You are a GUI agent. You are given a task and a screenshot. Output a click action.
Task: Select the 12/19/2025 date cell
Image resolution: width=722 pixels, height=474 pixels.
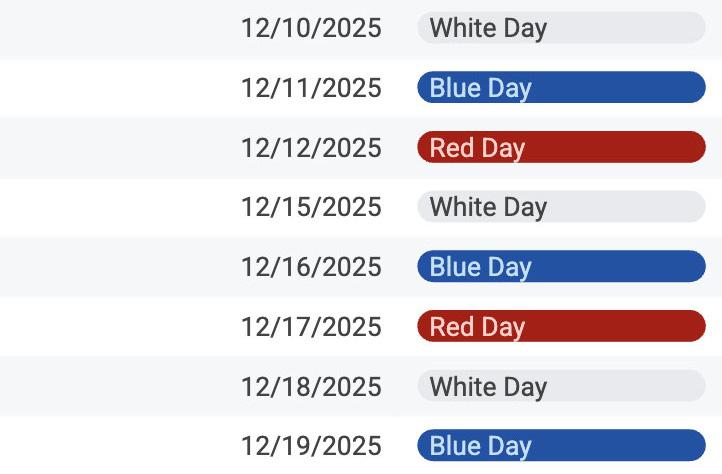point(311,446)
